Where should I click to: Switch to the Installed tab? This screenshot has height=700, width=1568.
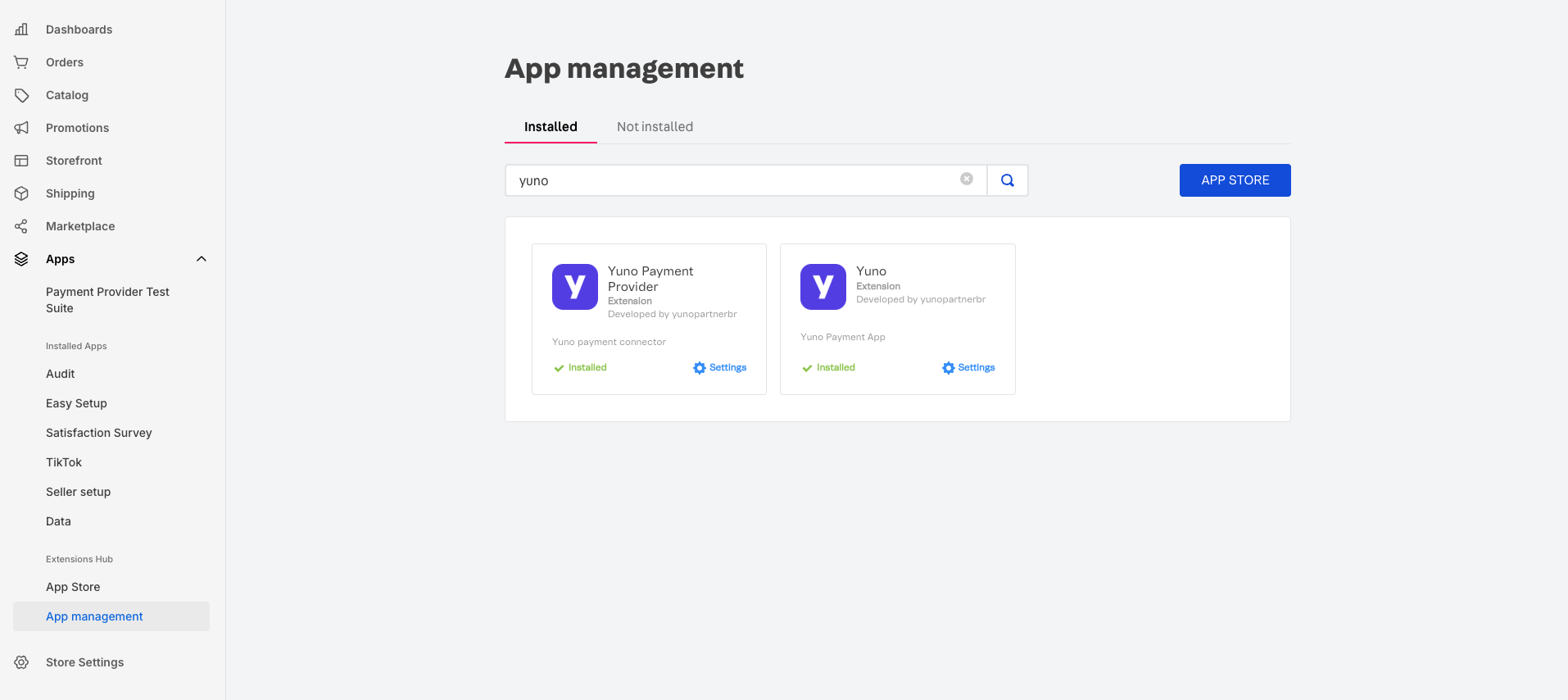click(x=551, y=127)
